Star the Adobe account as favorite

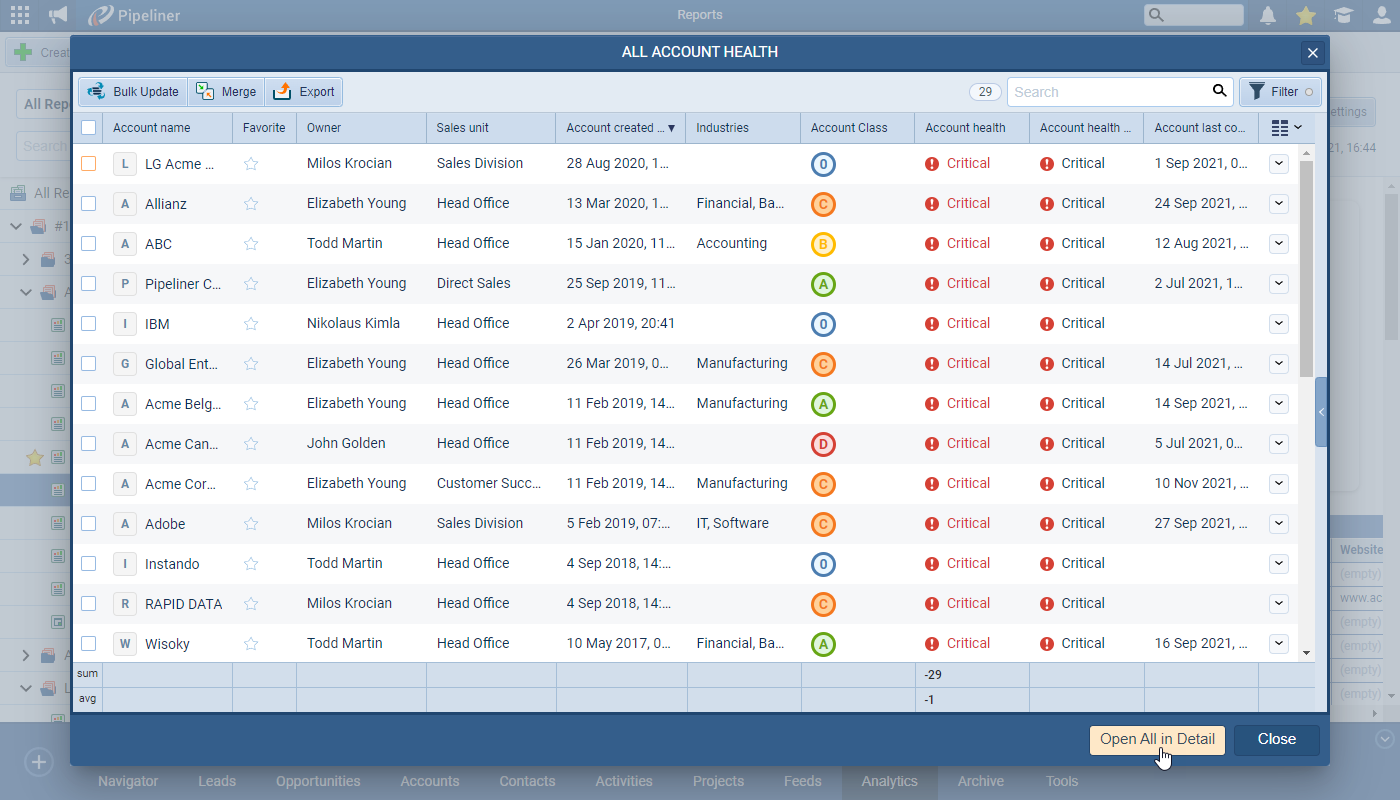[251, 524]
